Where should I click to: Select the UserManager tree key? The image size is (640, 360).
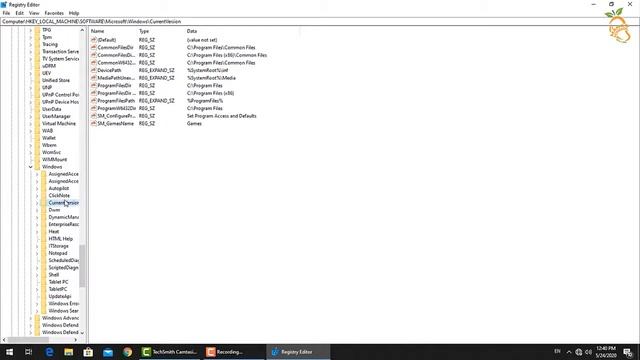(x=56, y=116)
